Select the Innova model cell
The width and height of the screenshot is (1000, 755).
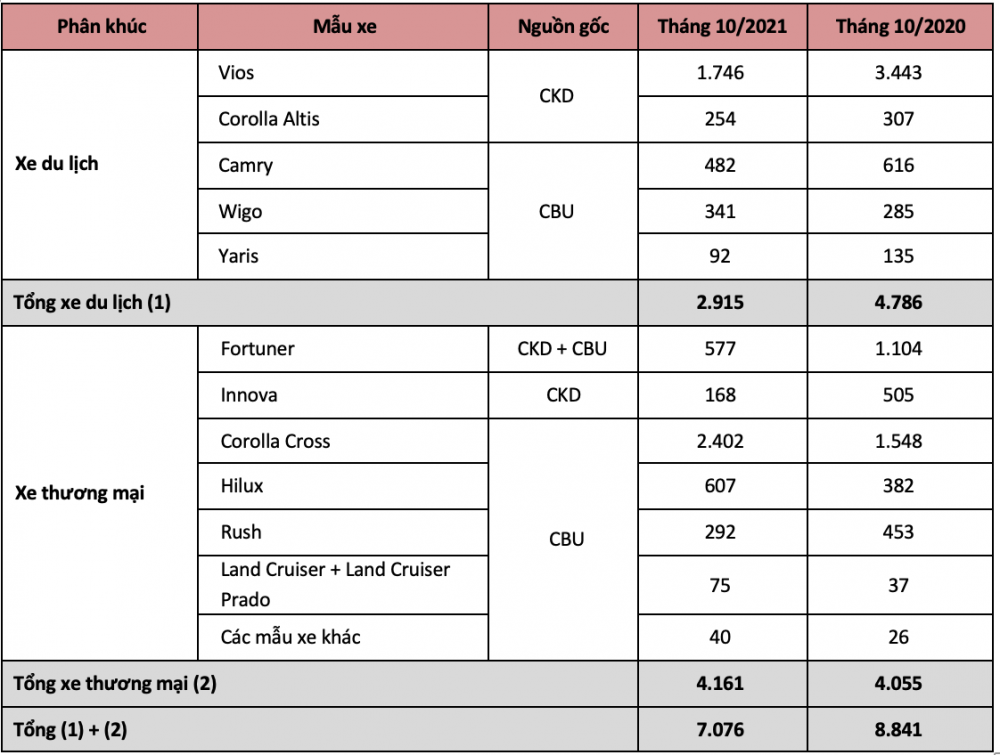[x=343, y=395]
